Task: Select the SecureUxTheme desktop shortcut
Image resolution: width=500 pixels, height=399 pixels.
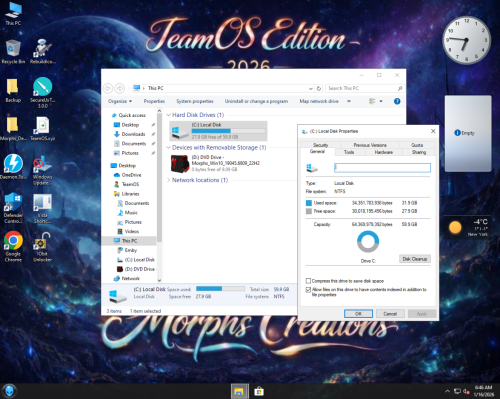Action: click(43, 93)
